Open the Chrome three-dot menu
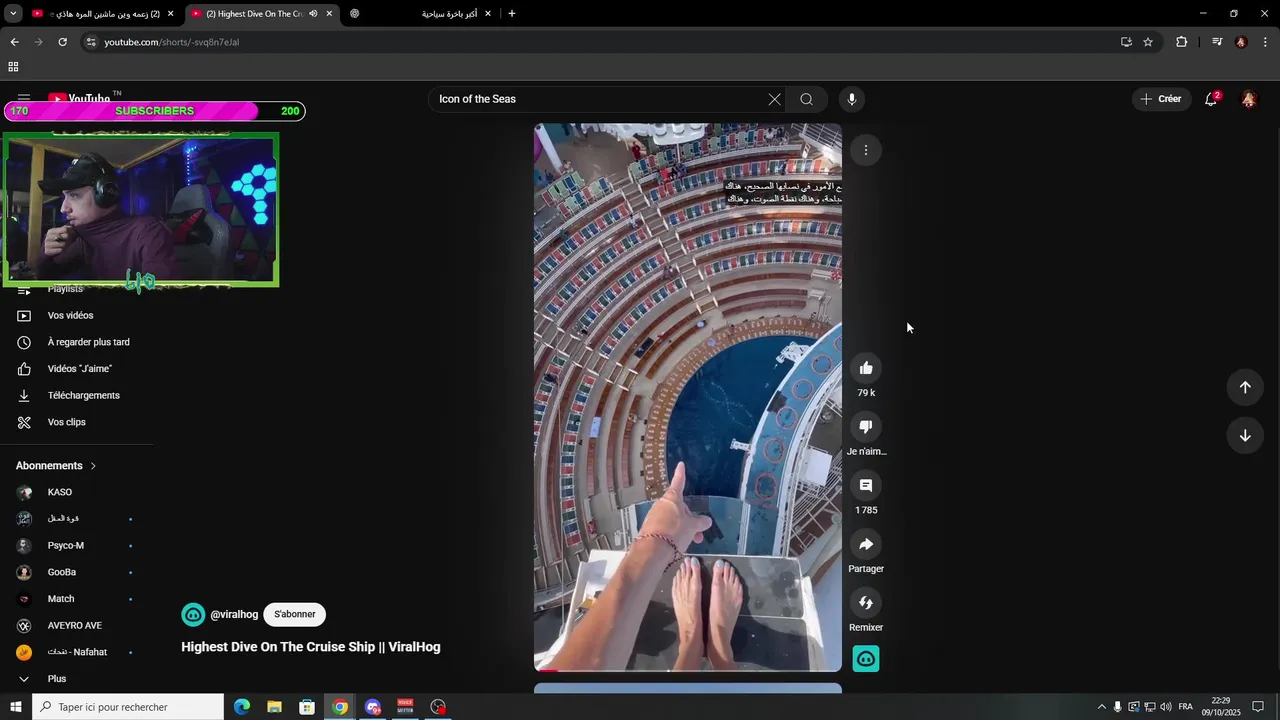This screenshot has width=1280, height=720. click(x=1266, y=42)
